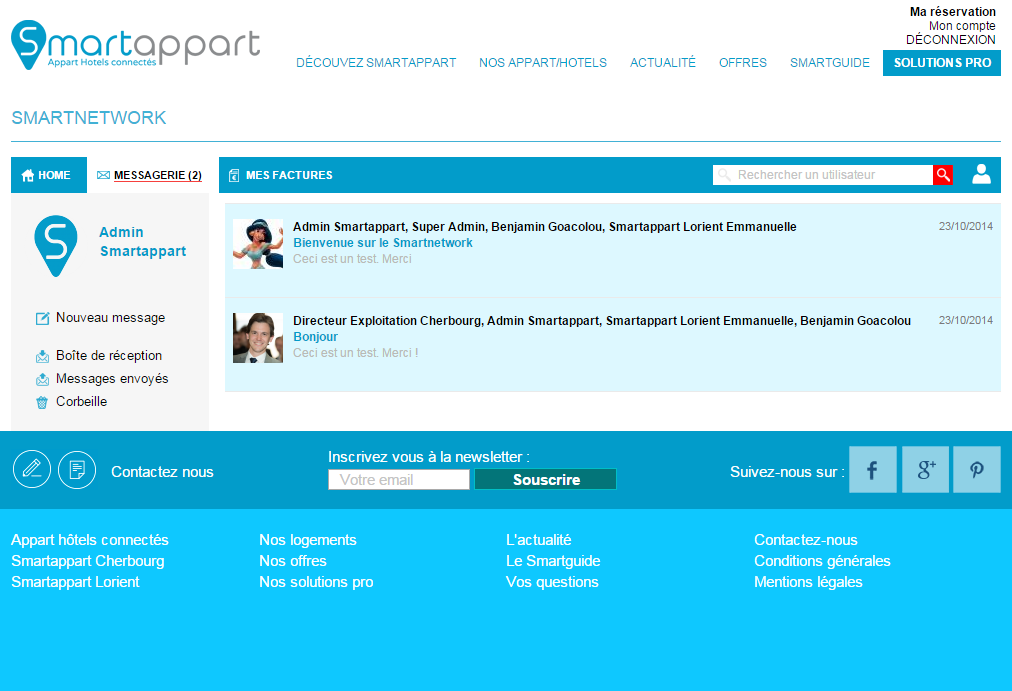Create a Nouveau message
1012x691 pixels.
110,318
